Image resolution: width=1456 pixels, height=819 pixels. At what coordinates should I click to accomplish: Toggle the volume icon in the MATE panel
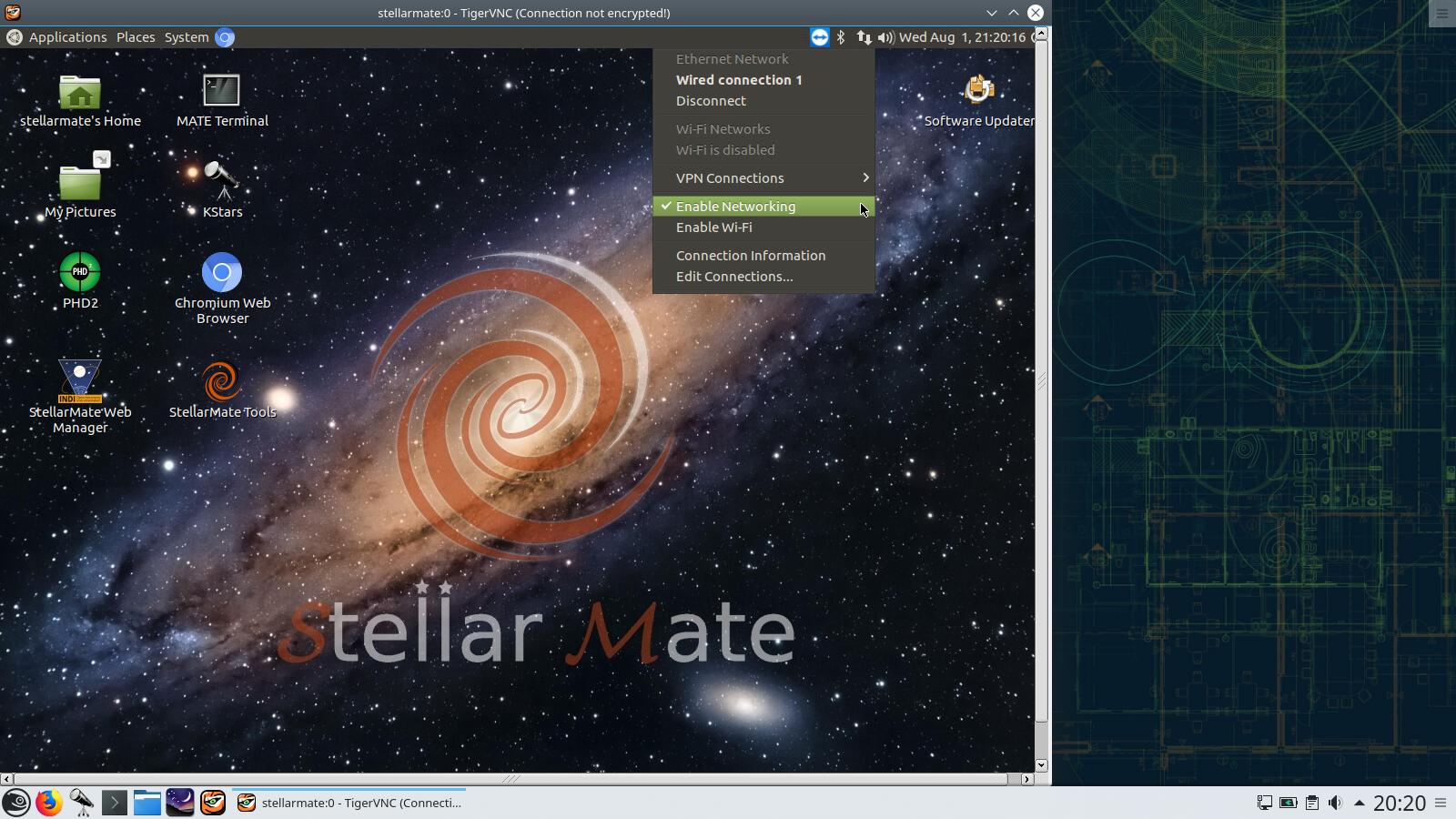(885, 37)
